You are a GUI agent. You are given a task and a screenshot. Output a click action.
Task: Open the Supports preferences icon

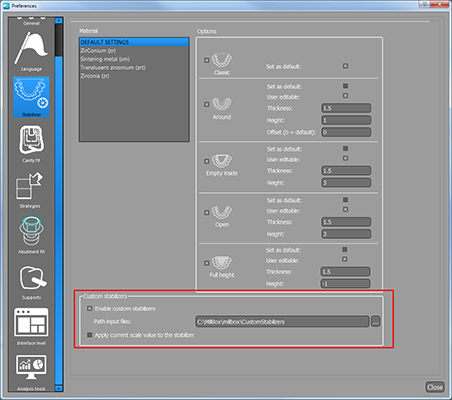pos(31,281)
